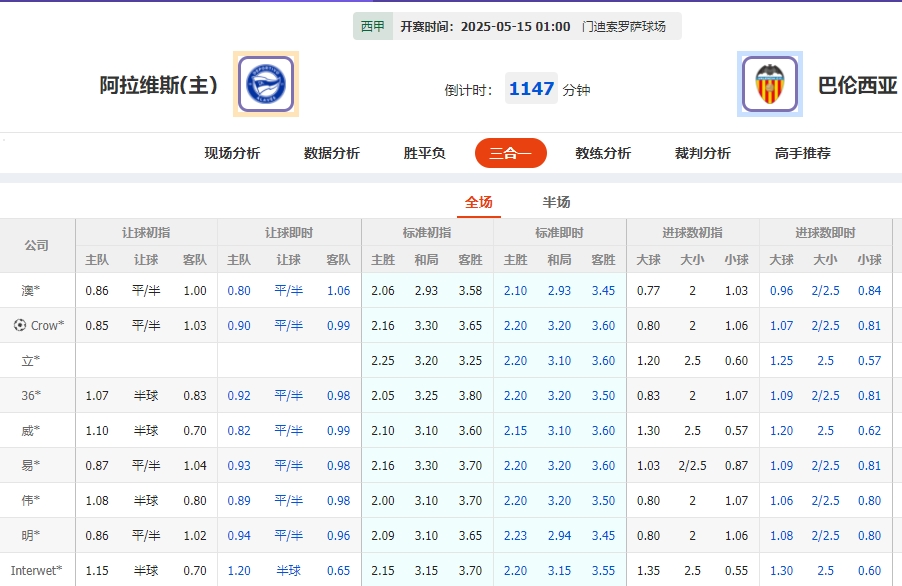Screen dimensions: 902x586
Task: Click the Valencia (巴伦西亚) team crest
Action: point(770,84)
